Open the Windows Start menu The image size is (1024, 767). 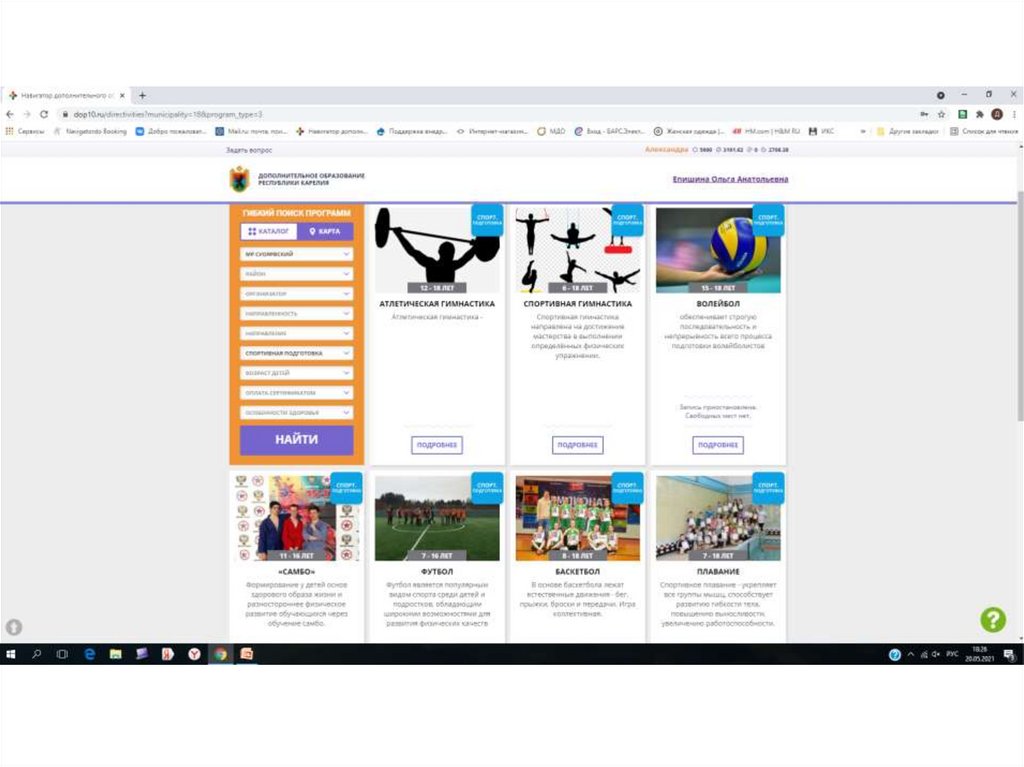[x=10, y=654]
